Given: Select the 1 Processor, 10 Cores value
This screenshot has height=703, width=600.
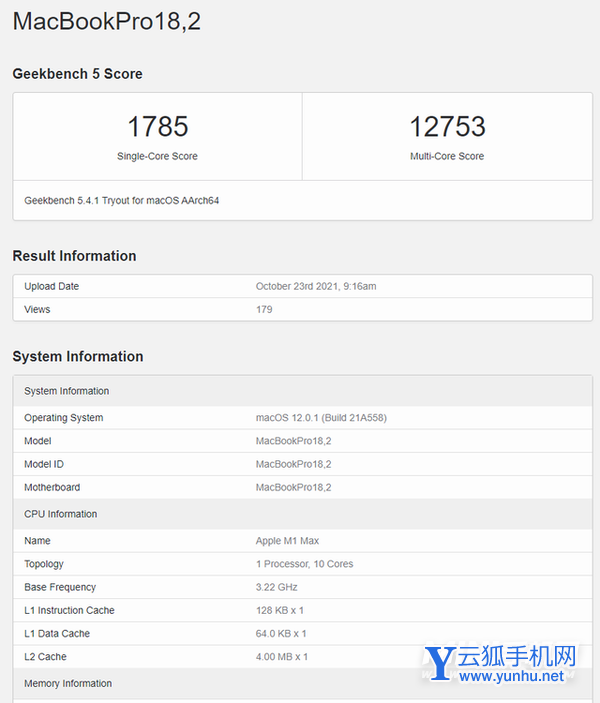Looking at the screenshot, I should (304, 564).
